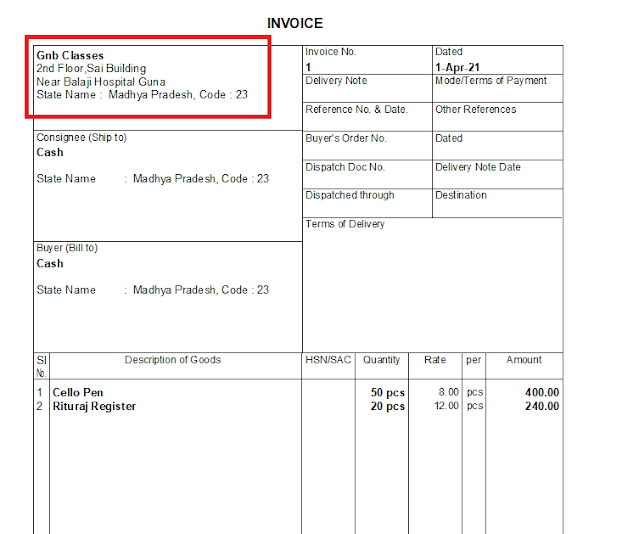Click the per column header
639x534 pixels.
coord(474,360)
